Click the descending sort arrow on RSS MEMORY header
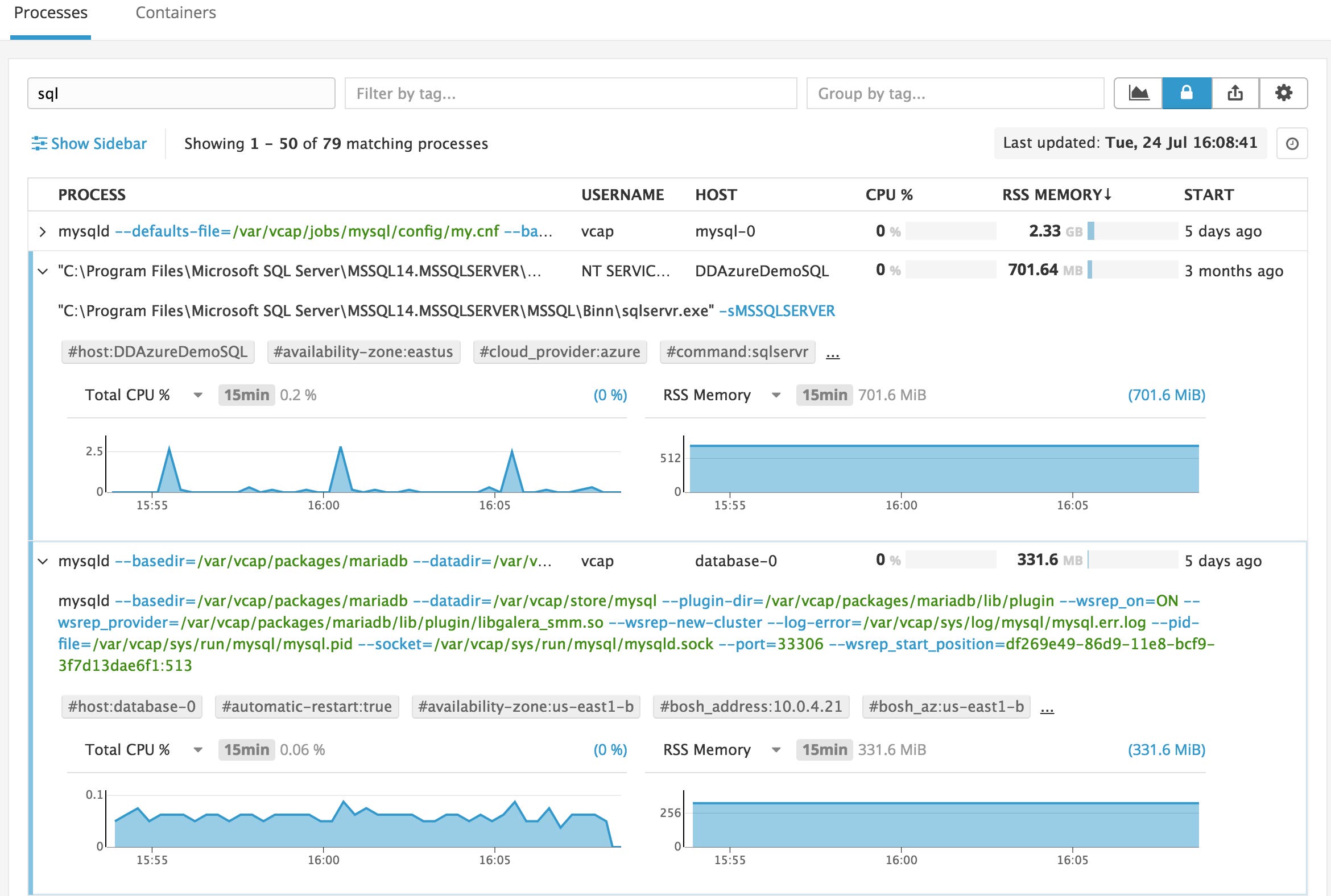Viewport: 1331px width, 896px height. 1109,194
